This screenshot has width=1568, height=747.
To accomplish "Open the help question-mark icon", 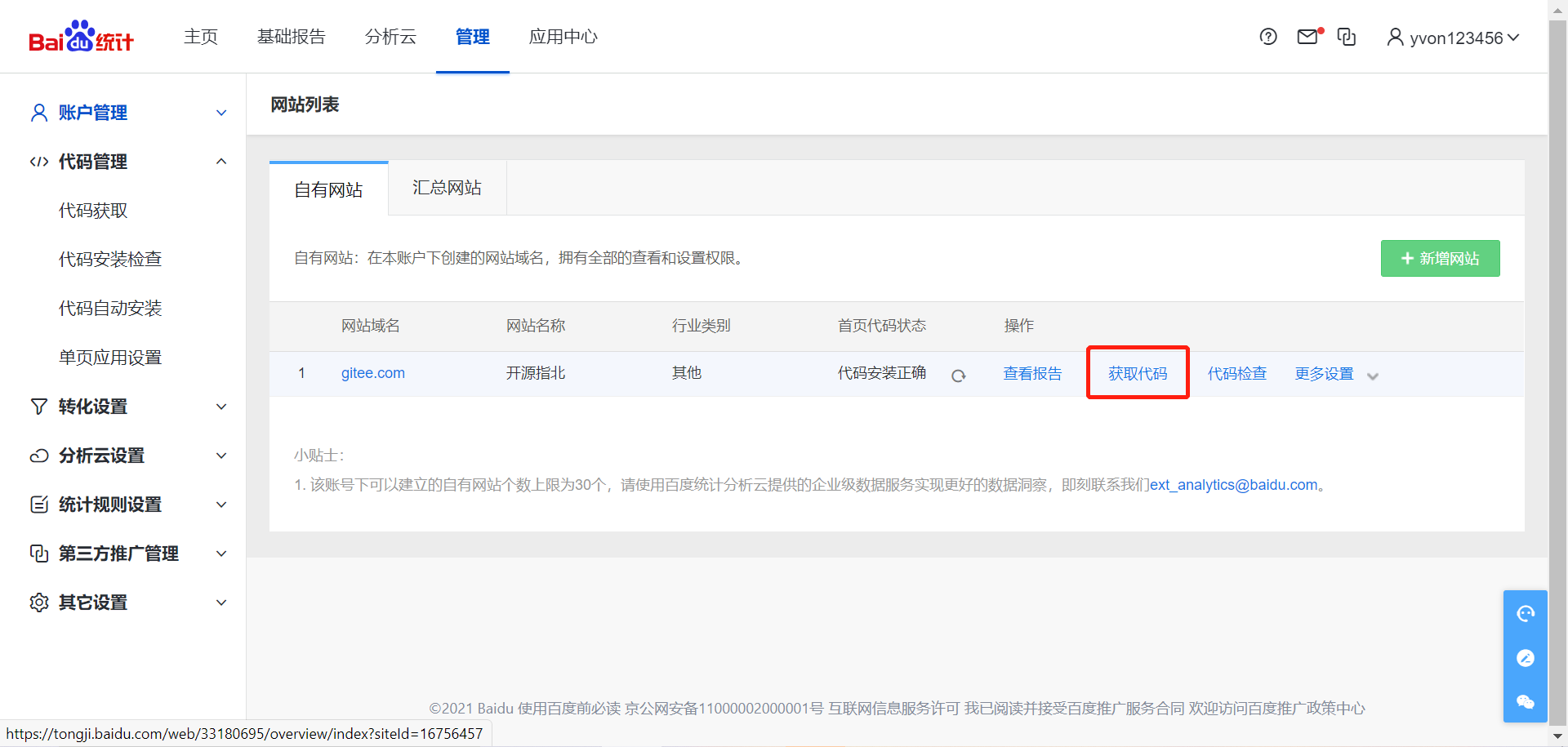I will coord(1268,37).
